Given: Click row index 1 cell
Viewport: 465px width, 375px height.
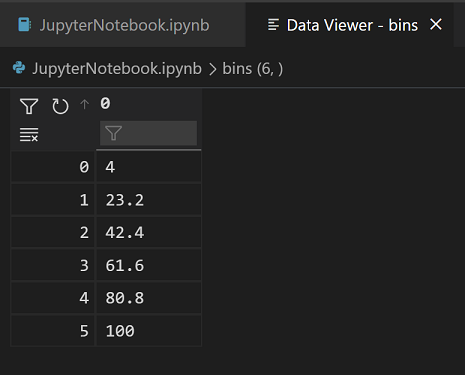Looking at the screenshot, I should pyautogui.click(x=53, y=200).
